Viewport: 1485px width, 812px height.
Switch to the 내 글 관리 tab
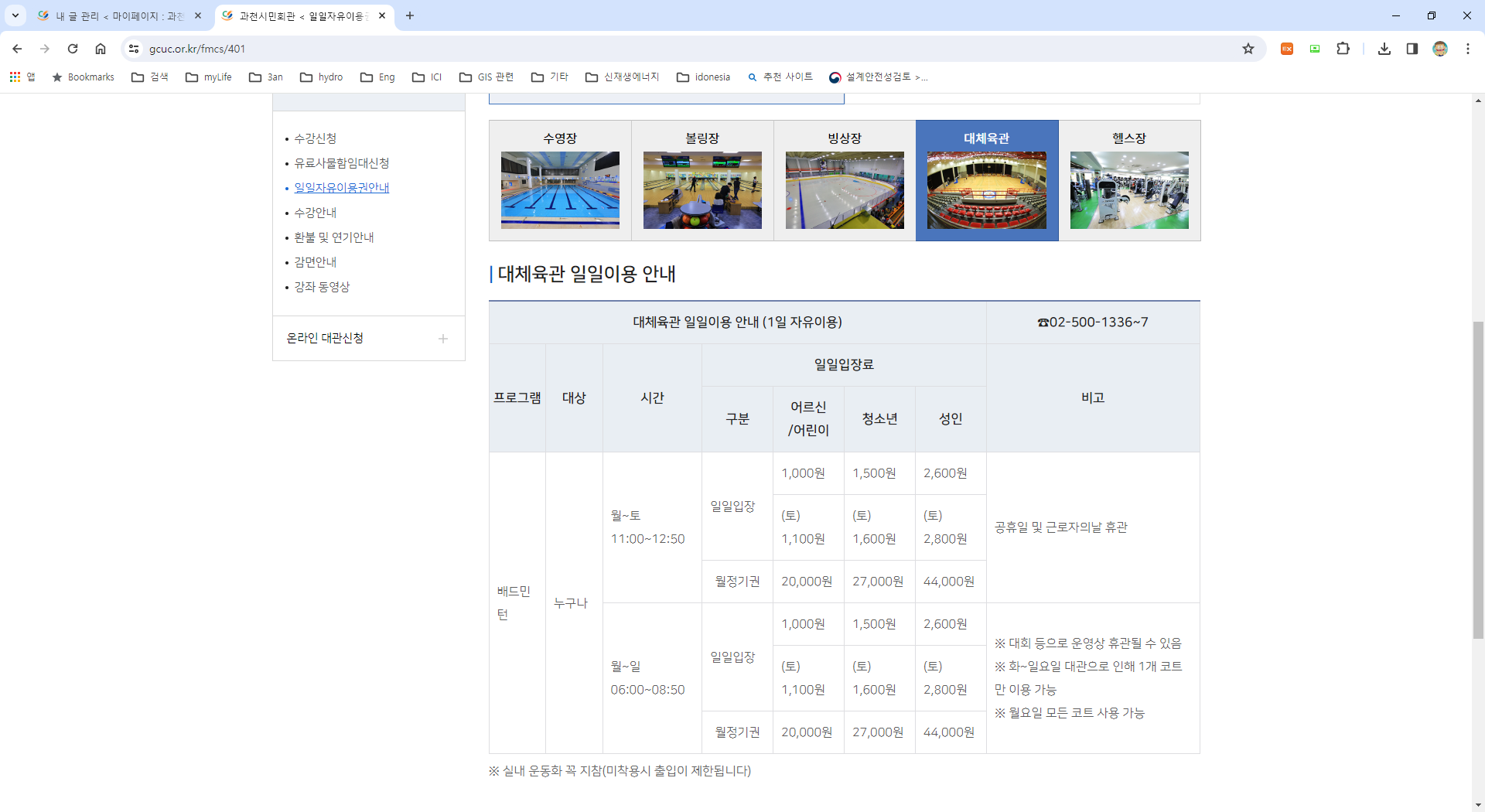(x=118, y=15)
